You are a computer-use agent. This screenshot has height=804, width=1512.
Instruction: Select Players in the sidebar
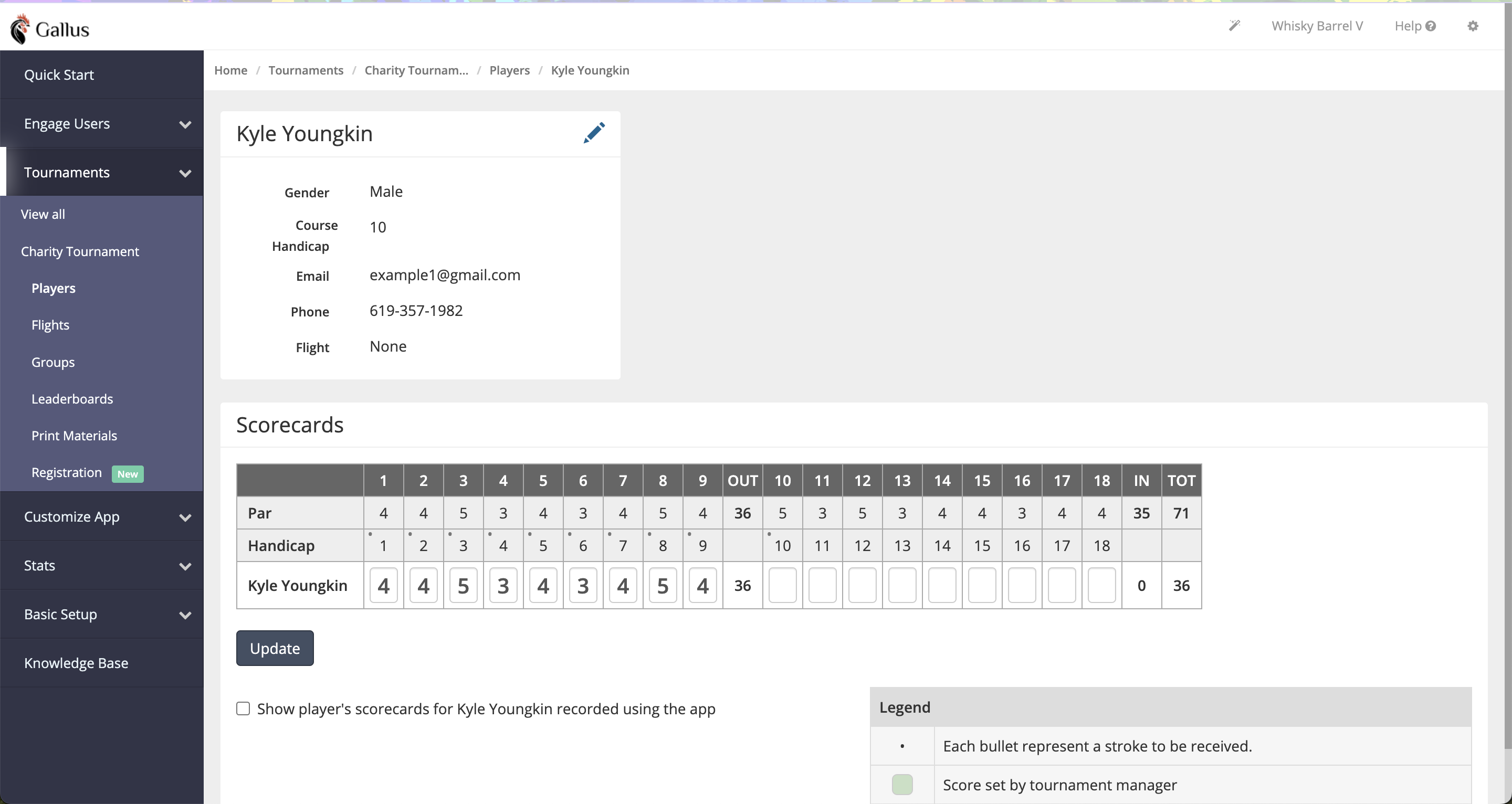pyautogui.click(x=54, y=288)
